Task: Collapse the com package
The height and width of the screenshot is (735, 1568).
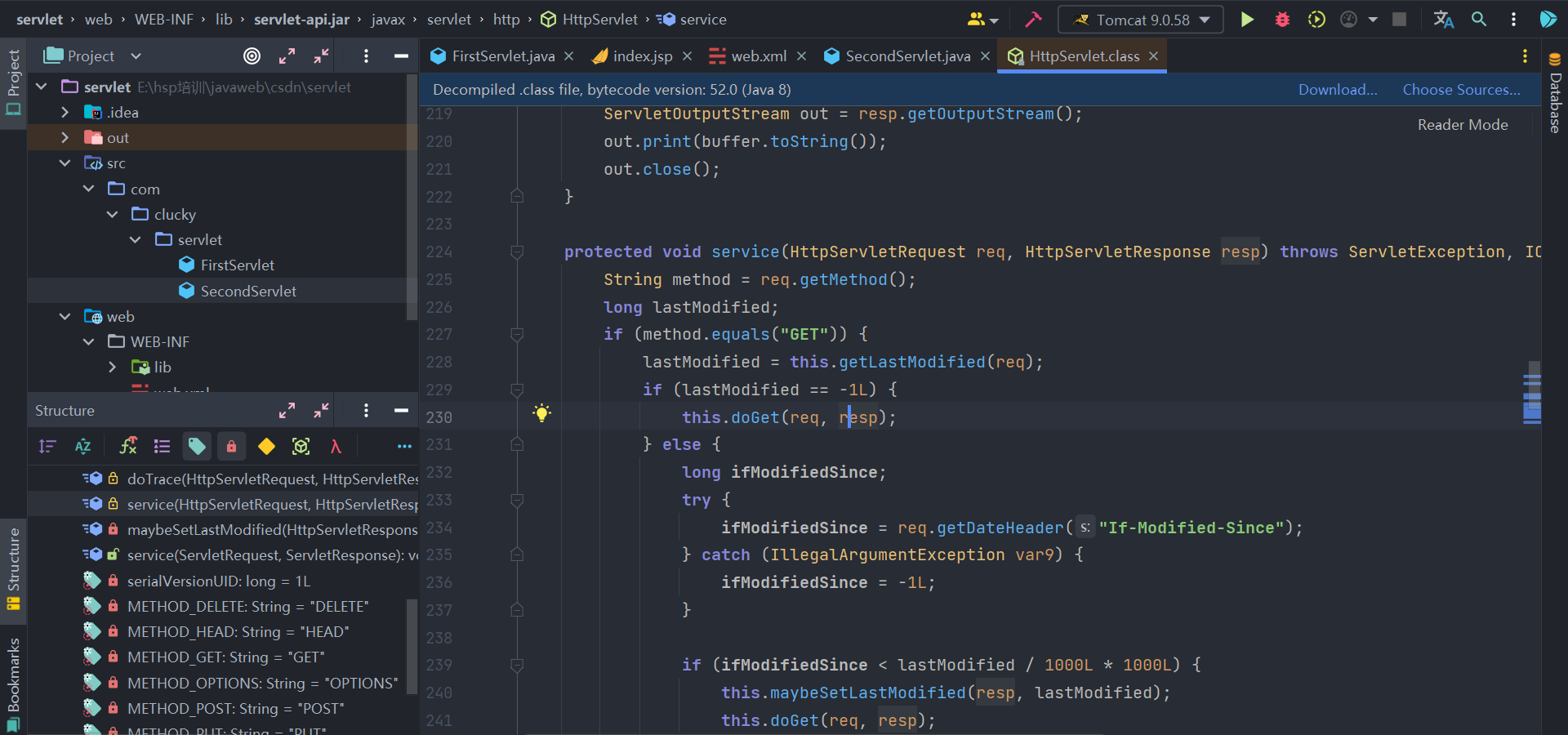Action: pyautogui.click(x=89, y=189)
